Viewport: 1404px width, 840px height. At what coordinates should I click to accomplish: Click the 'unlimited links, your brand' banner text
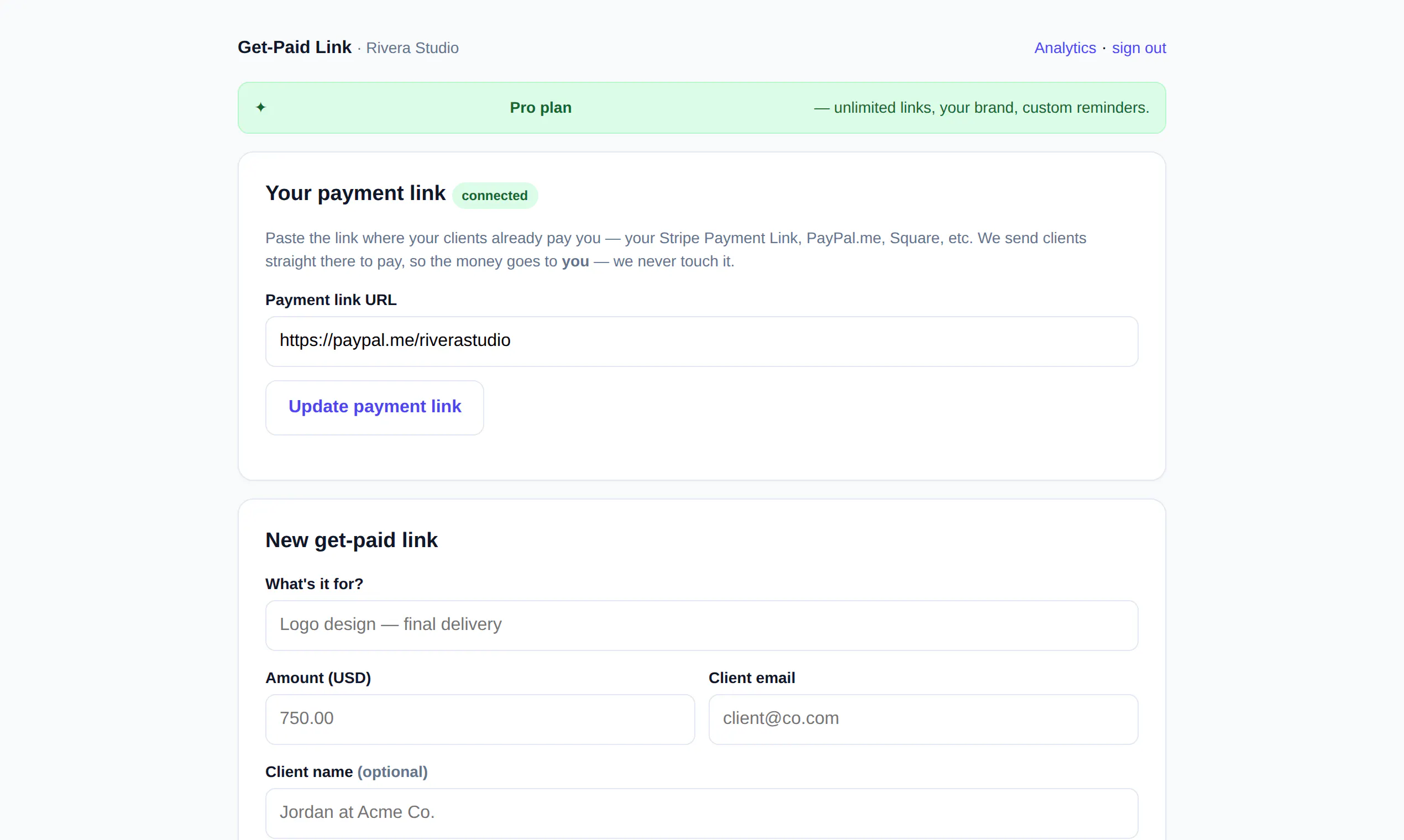click(x=982, y=108)
